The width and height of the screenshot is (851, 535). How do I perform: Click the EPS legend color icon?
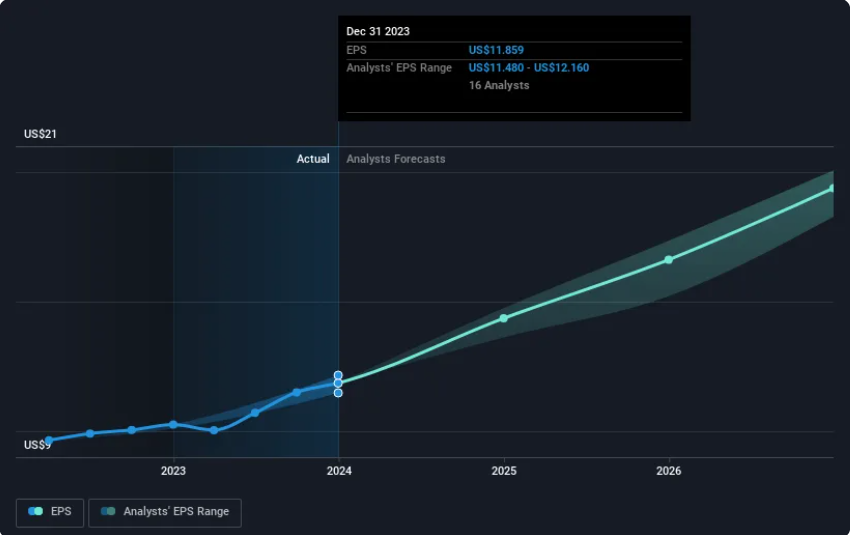click(36, 511)
